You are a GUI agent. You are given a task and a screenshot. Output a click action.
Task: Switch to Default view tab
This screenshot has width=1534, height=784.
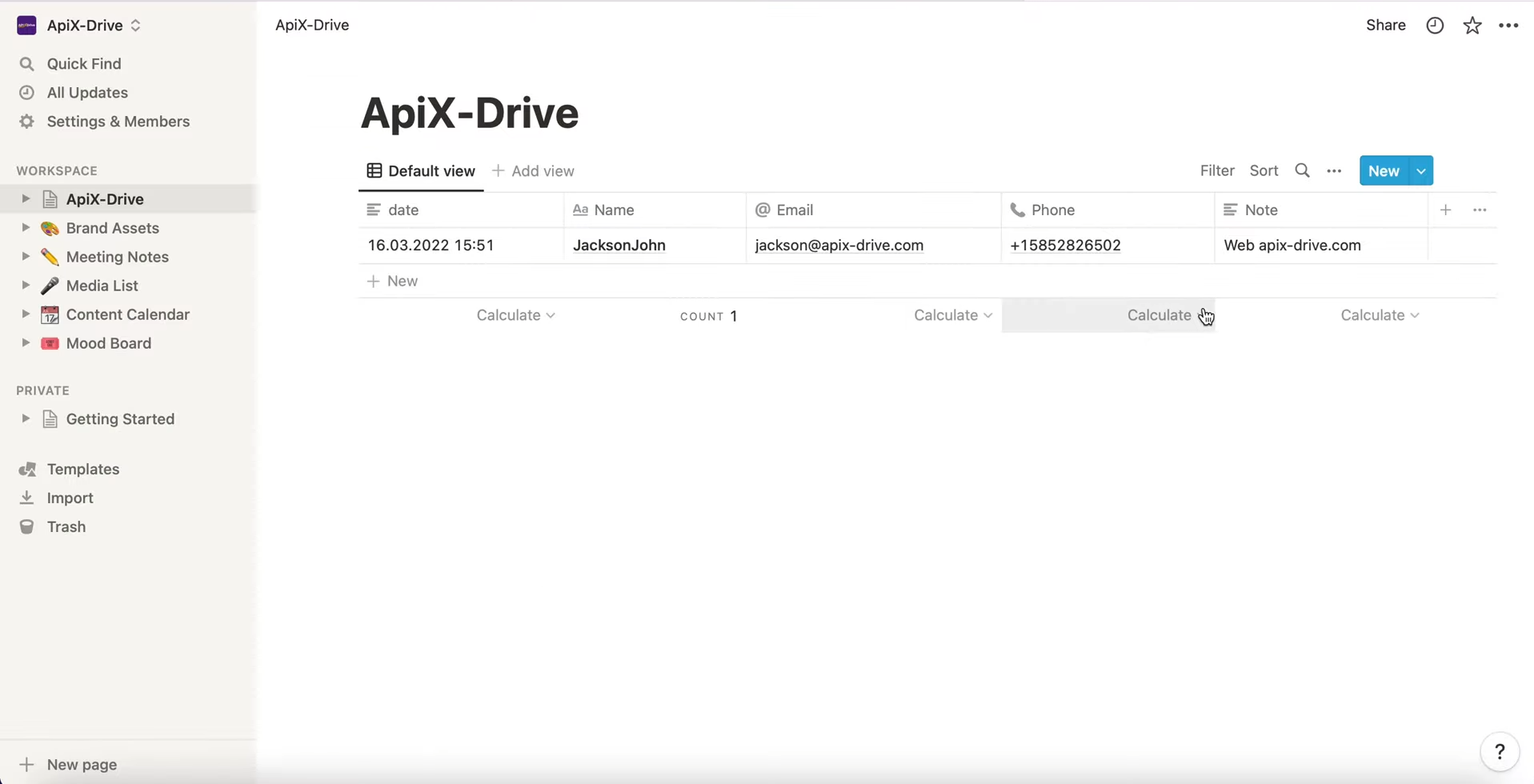421,170
